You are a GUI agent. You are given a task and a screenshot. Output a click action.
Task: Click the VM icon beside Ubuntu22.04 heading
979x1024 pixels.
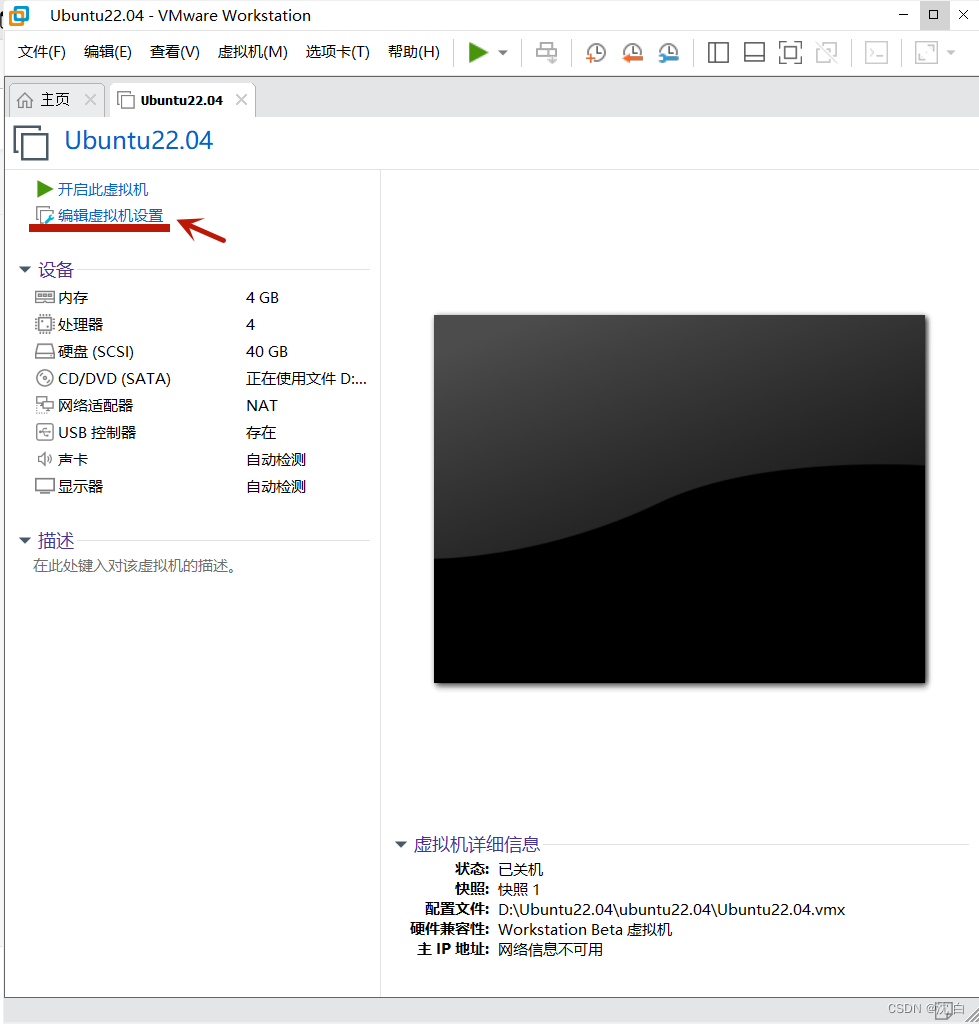31,142
